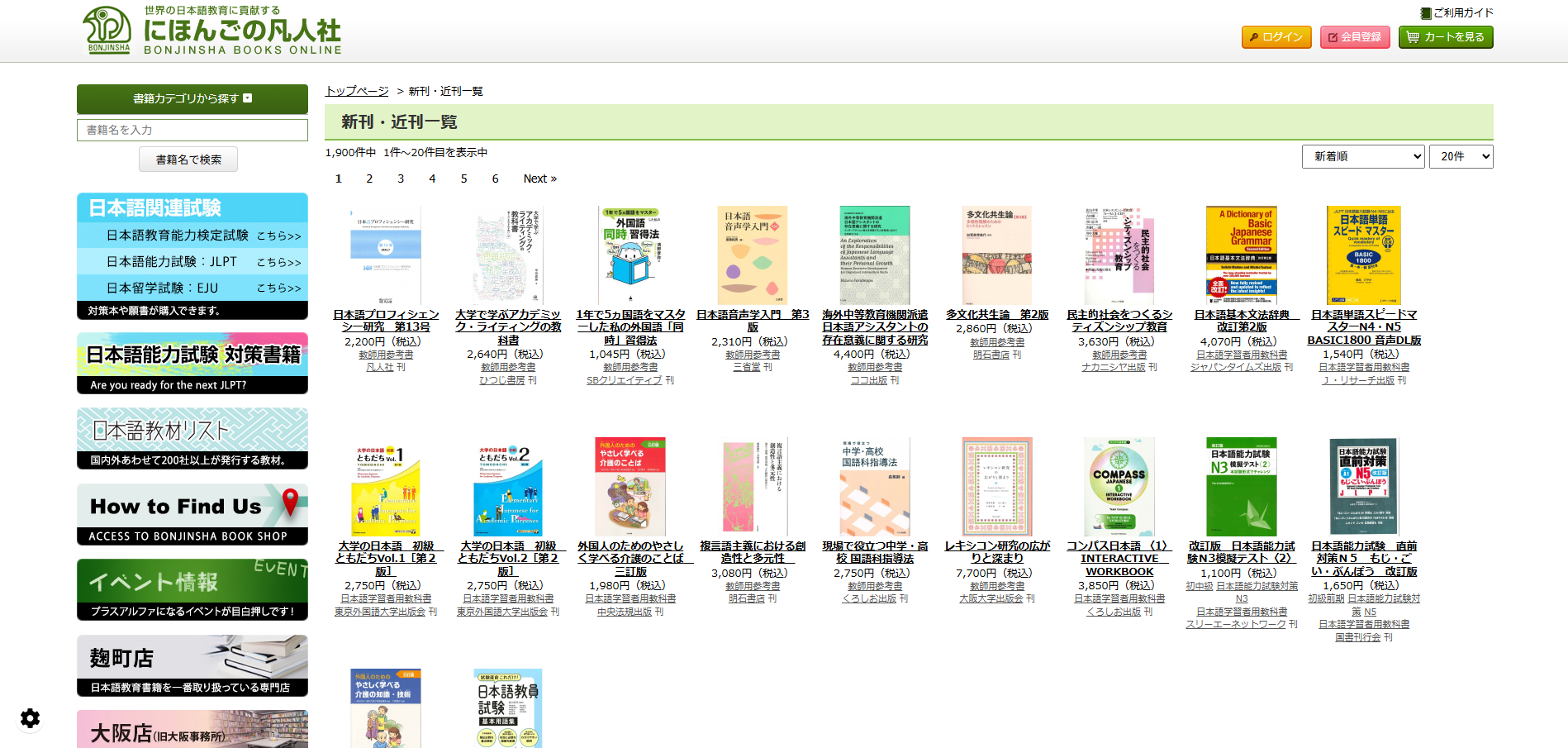The image size is (1568, 748).
Task: Click publisher link ココ出版
Action: (869, 380)
